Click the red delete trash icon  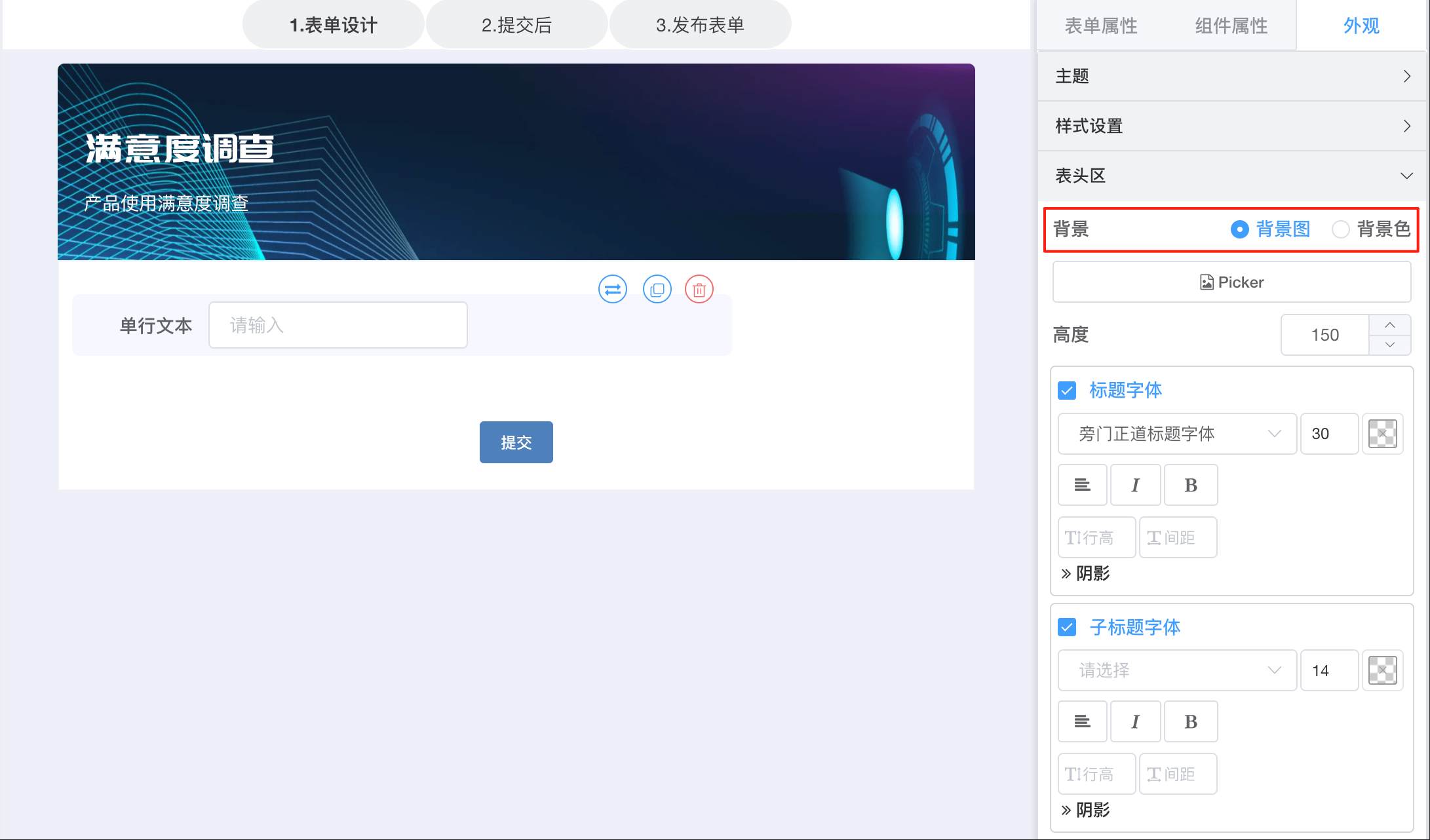click(x=699, y=289)
